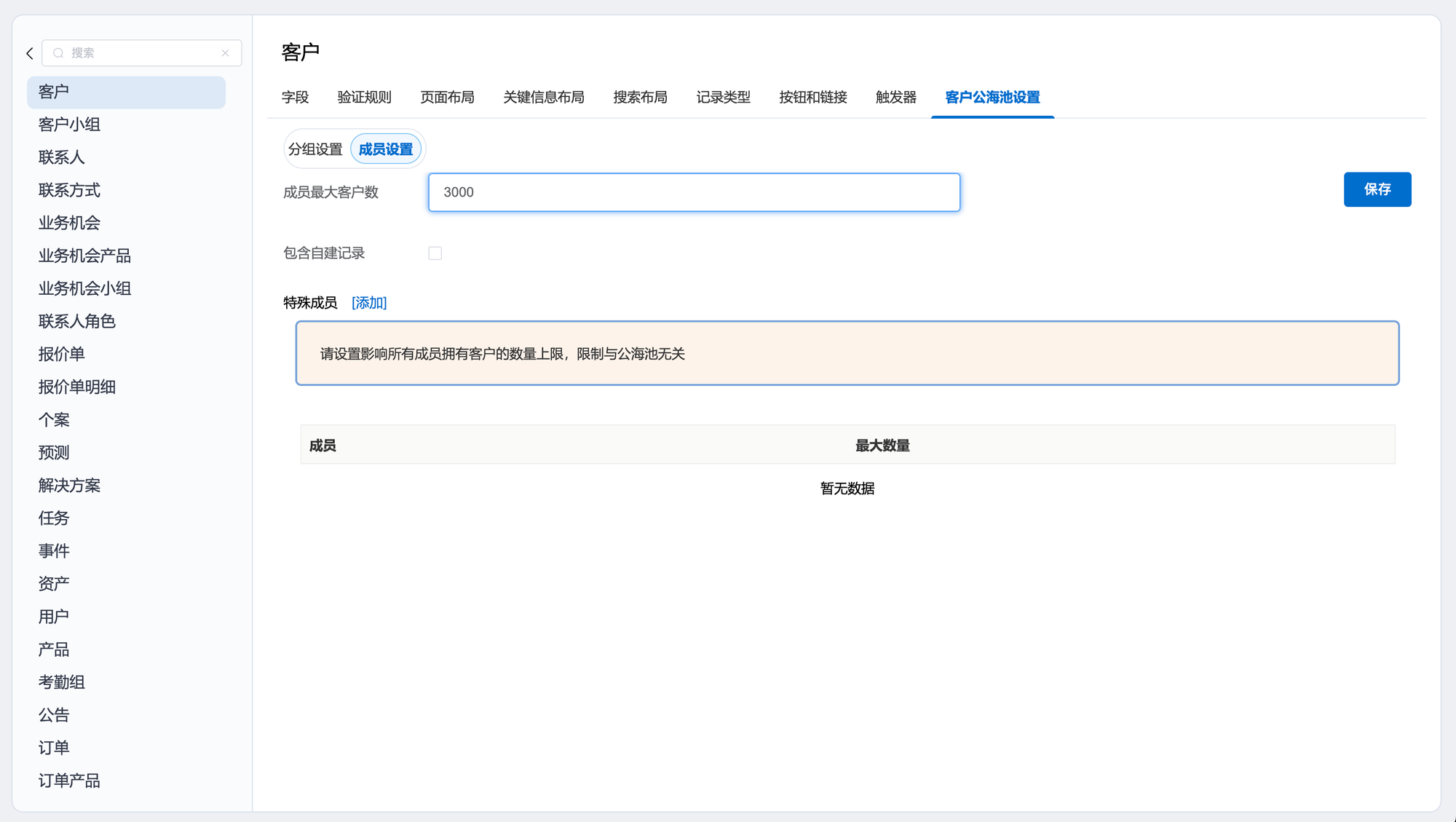Open 考勤组 in the sidebar
The width and height of the screenshot is (1456, 822).
click(x=62, y=682)
